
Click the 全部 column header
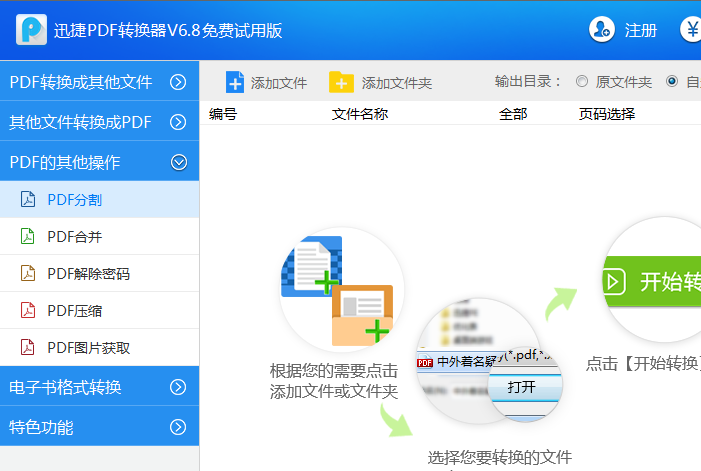513,114
